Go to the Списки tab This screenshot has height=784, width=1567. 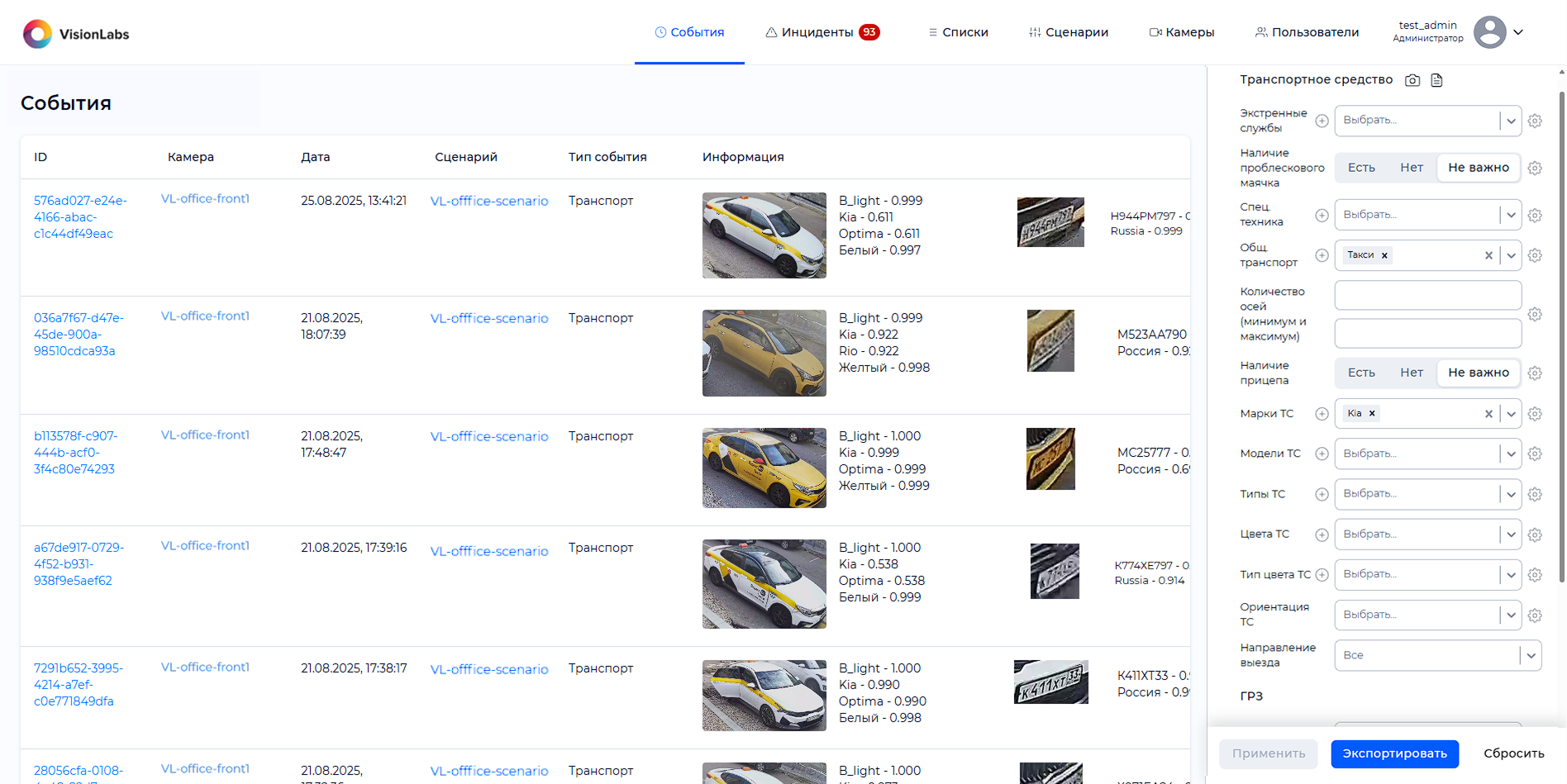(x=958, y=32)
